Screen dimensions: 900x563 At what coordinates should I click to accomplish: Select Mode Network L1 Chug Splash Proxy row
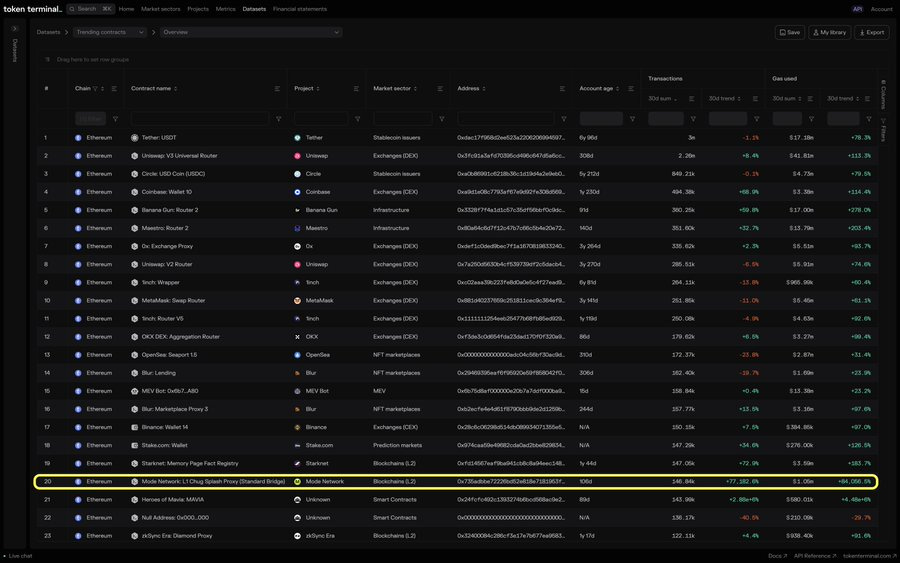[x=456, y=482]
